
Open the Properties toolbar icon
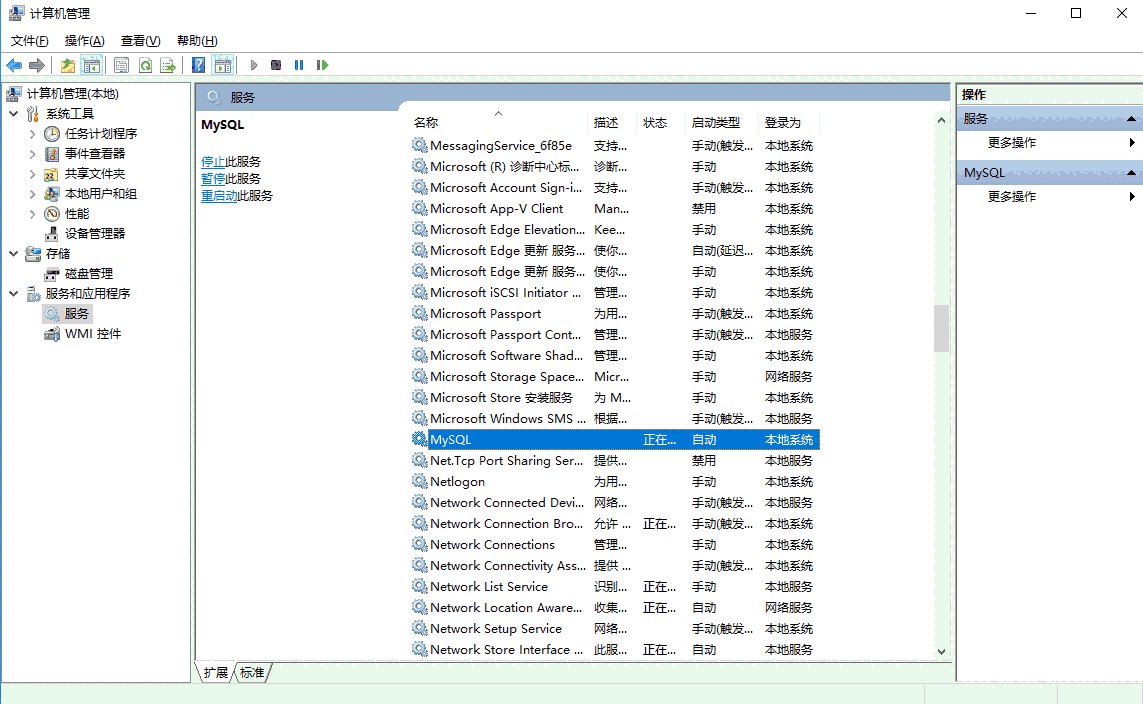tap(119, 64)
